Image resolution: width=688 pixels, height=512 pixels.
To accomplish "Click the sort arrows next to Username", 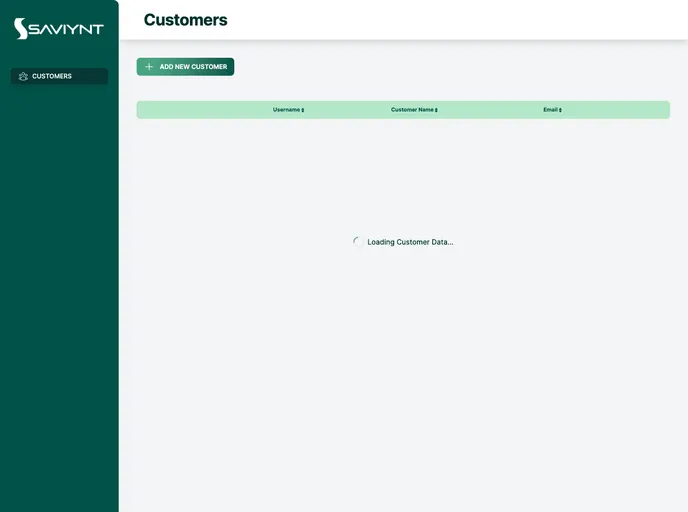I will [x=303, y=110].
